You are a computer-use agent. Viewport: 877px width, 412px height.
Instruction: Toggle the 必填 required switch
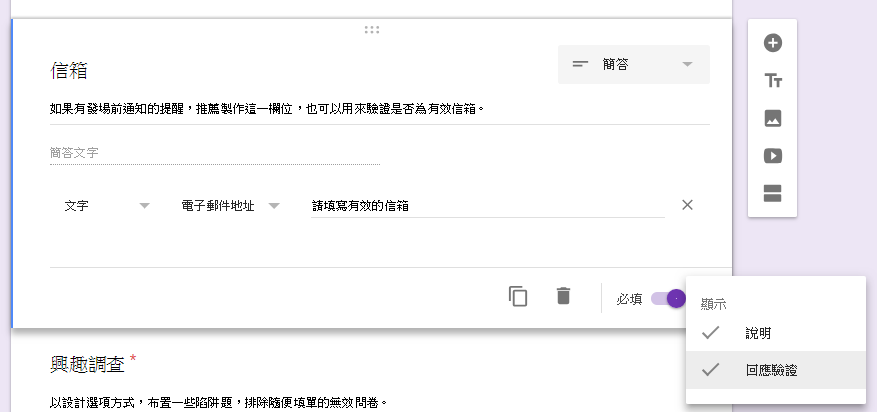668,299
